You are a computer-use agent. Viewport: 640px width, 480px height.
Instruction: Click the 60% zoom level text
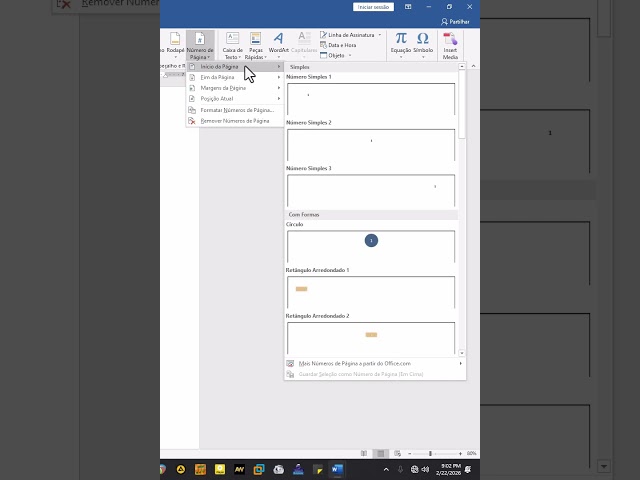point(471,453)
